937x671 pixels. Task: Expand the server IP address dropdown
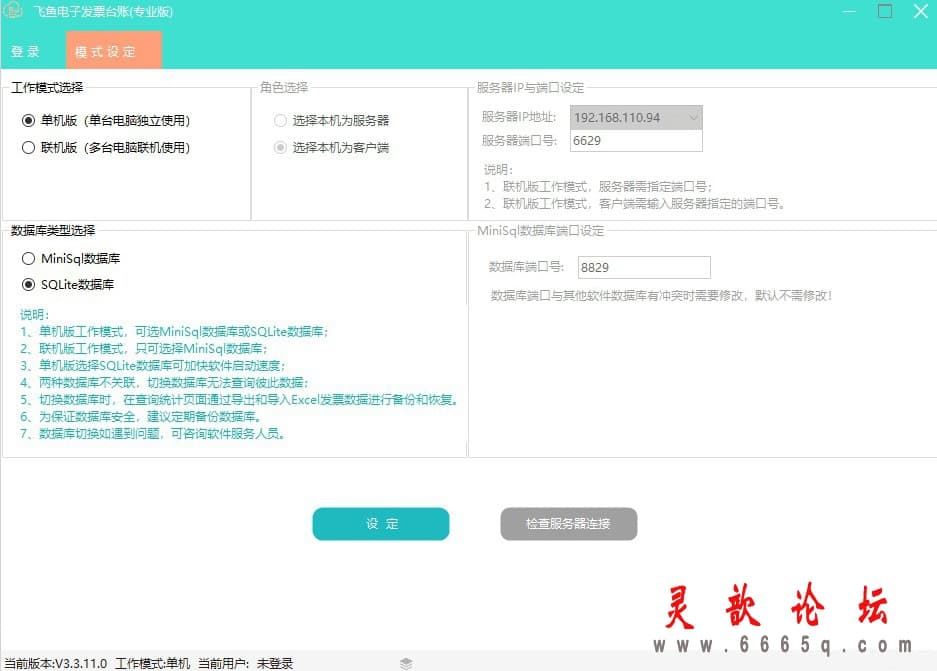[x=693, y=118]
